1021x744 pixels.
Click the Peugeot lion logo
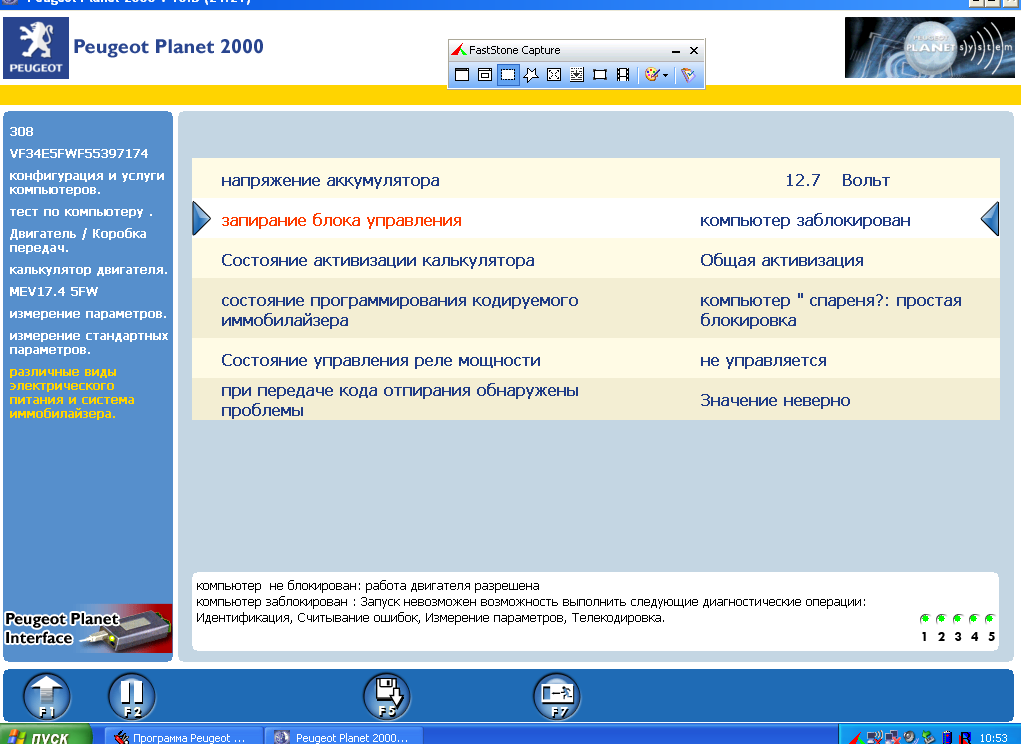(36, 48)
